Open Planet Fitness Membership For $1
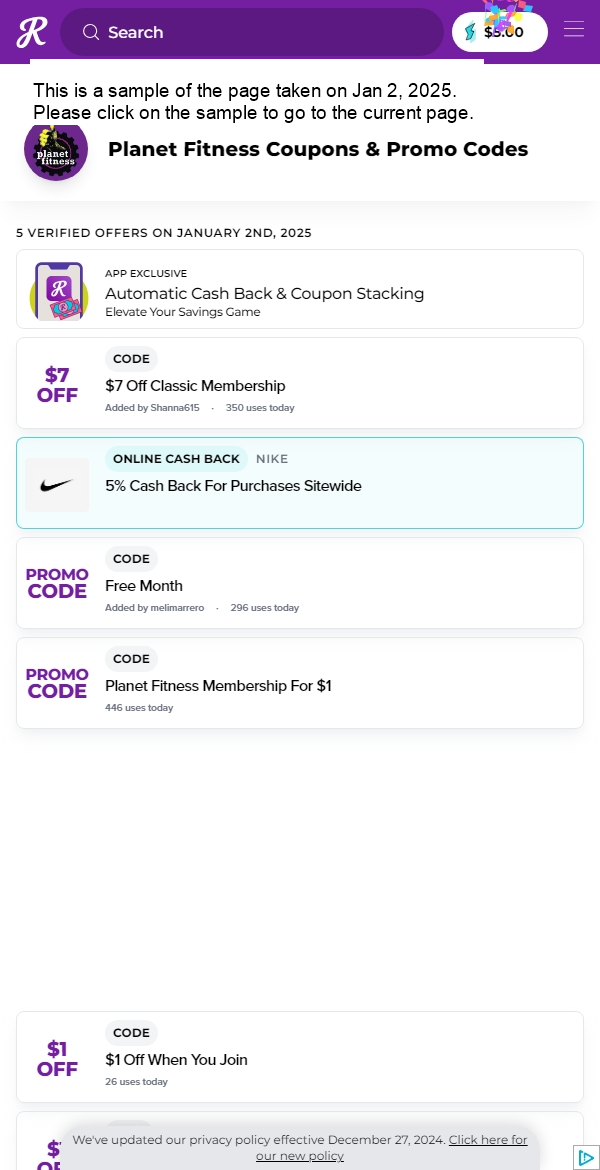Image resolution: width=600 pixels, height=1170 pixels. [x=300, y=683]
